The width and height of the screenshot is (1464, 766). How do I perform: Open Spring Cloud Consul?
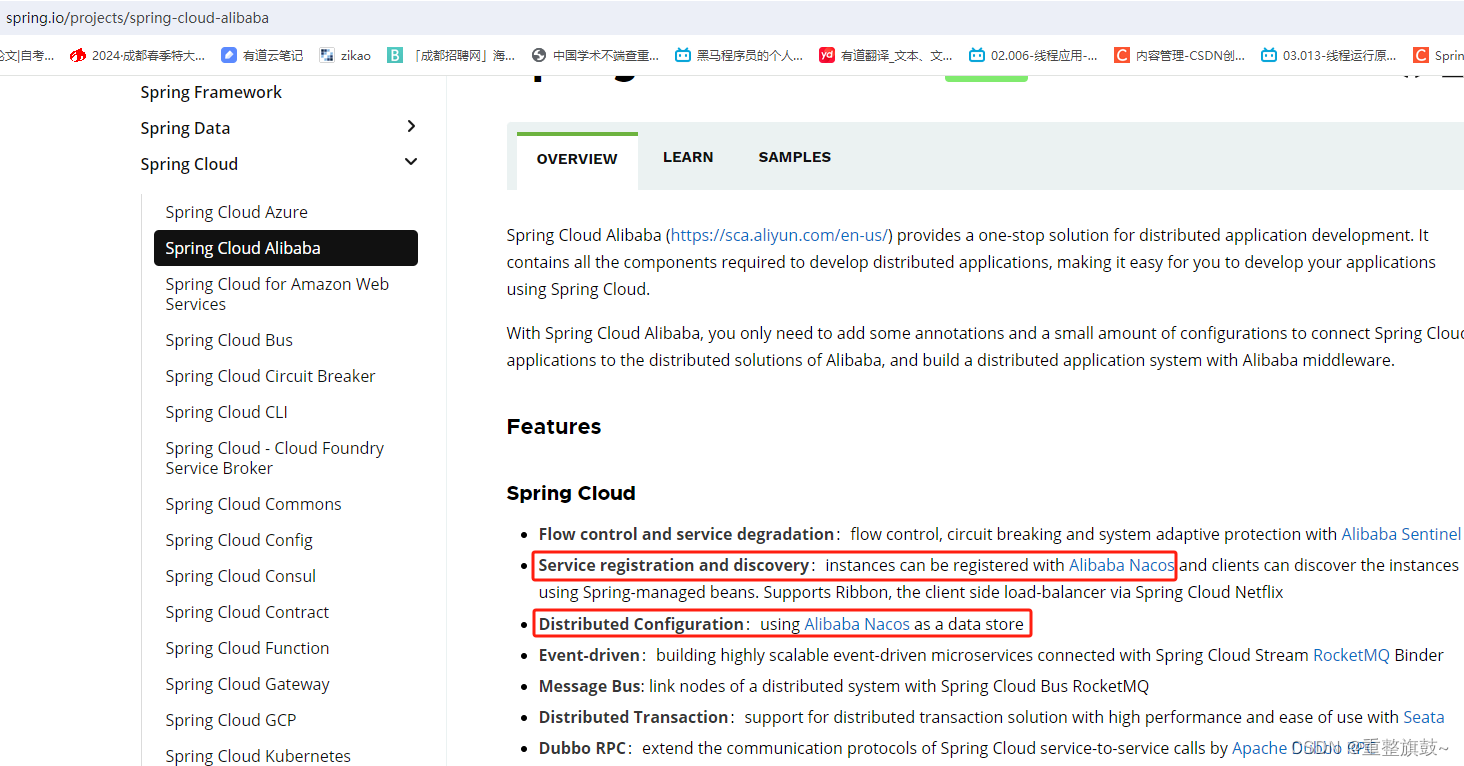(x=240, y=576)
